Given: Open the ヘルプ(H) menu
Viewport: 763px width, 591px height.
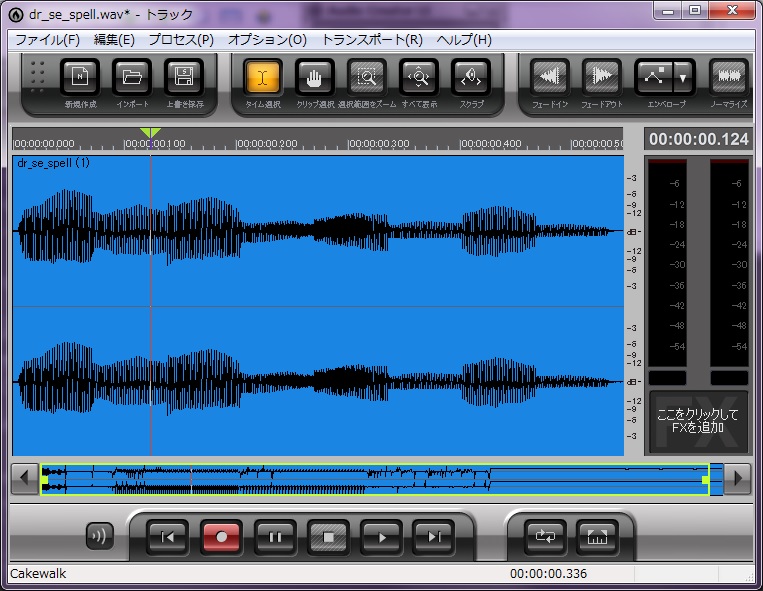Looking at the screenshot, I should pyautogui.click(x=464, y=40).
